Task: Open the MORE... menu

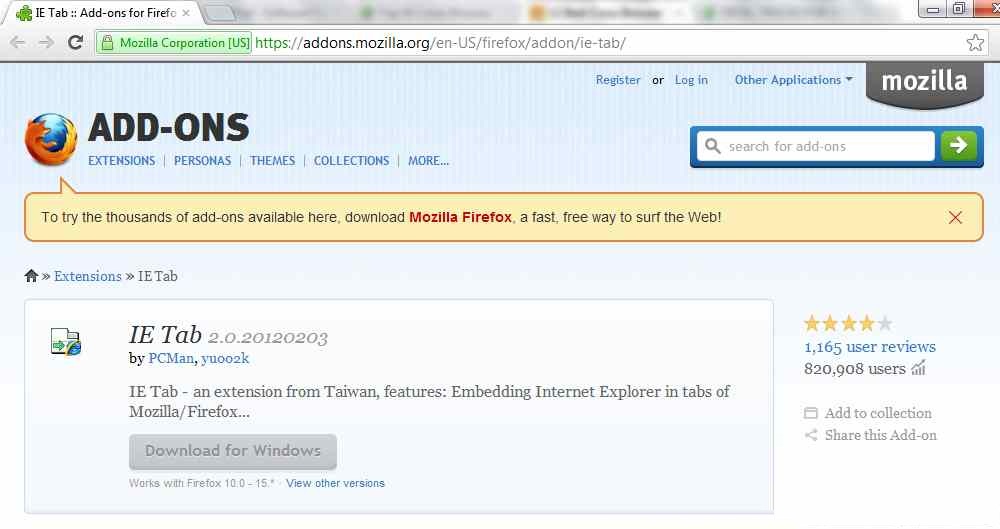Action: 429,161
